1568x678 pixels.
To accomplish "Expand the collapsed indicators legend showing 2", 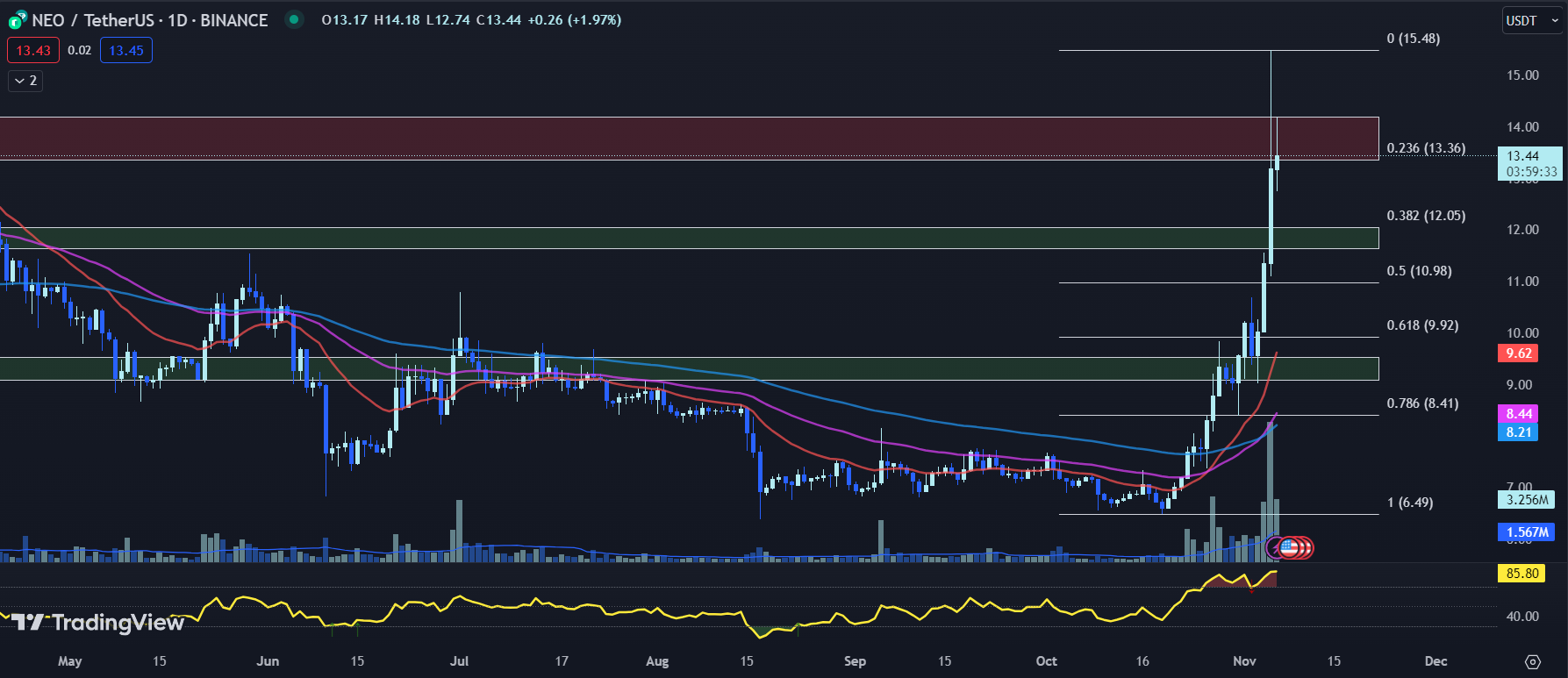I will pos(25,81).
